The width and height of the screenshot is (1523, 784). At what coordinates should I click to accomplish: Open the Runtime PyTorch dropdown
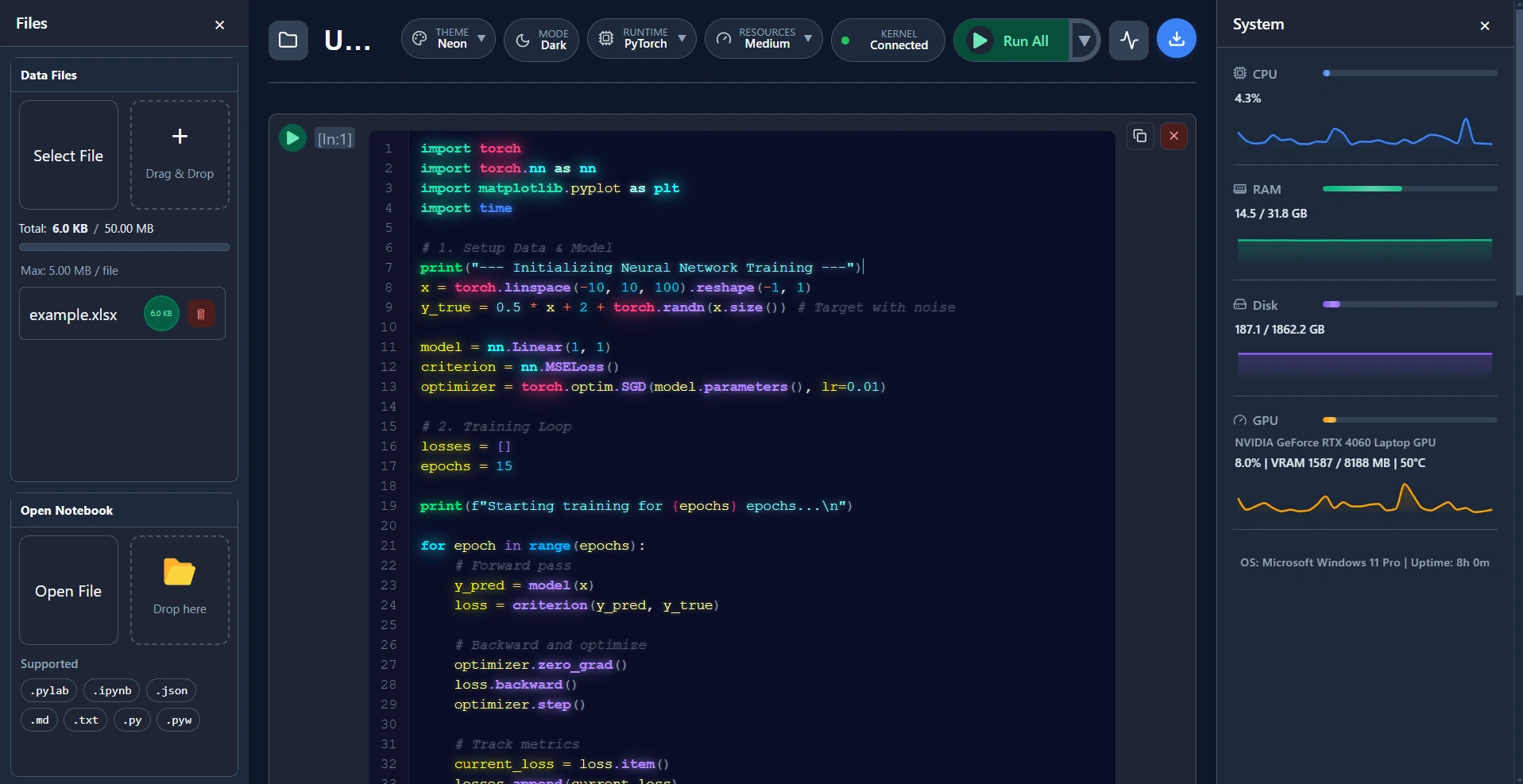[x=642, y=39]
